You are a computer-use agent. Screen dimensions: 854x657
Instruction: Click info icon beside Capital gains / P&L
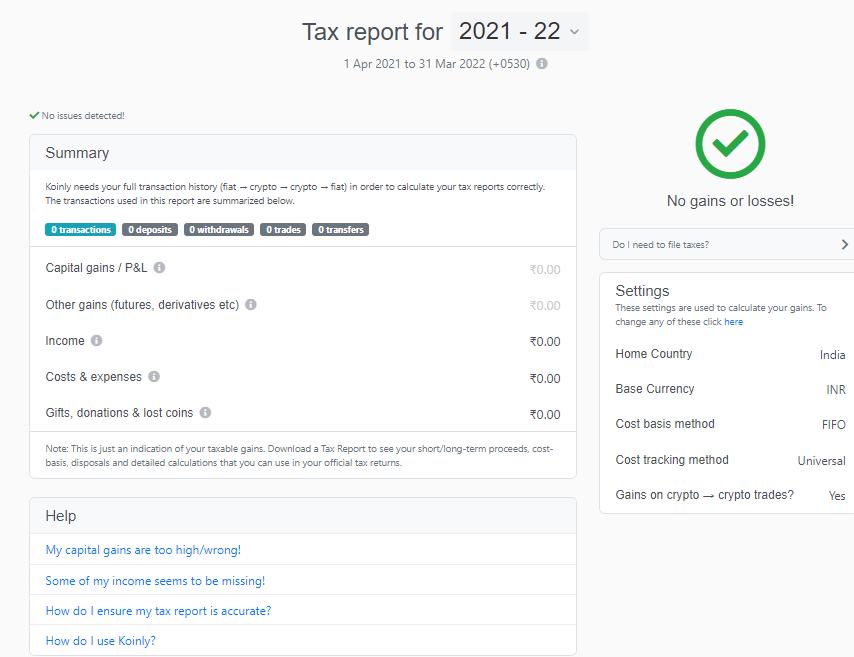(x=159, y=267)
